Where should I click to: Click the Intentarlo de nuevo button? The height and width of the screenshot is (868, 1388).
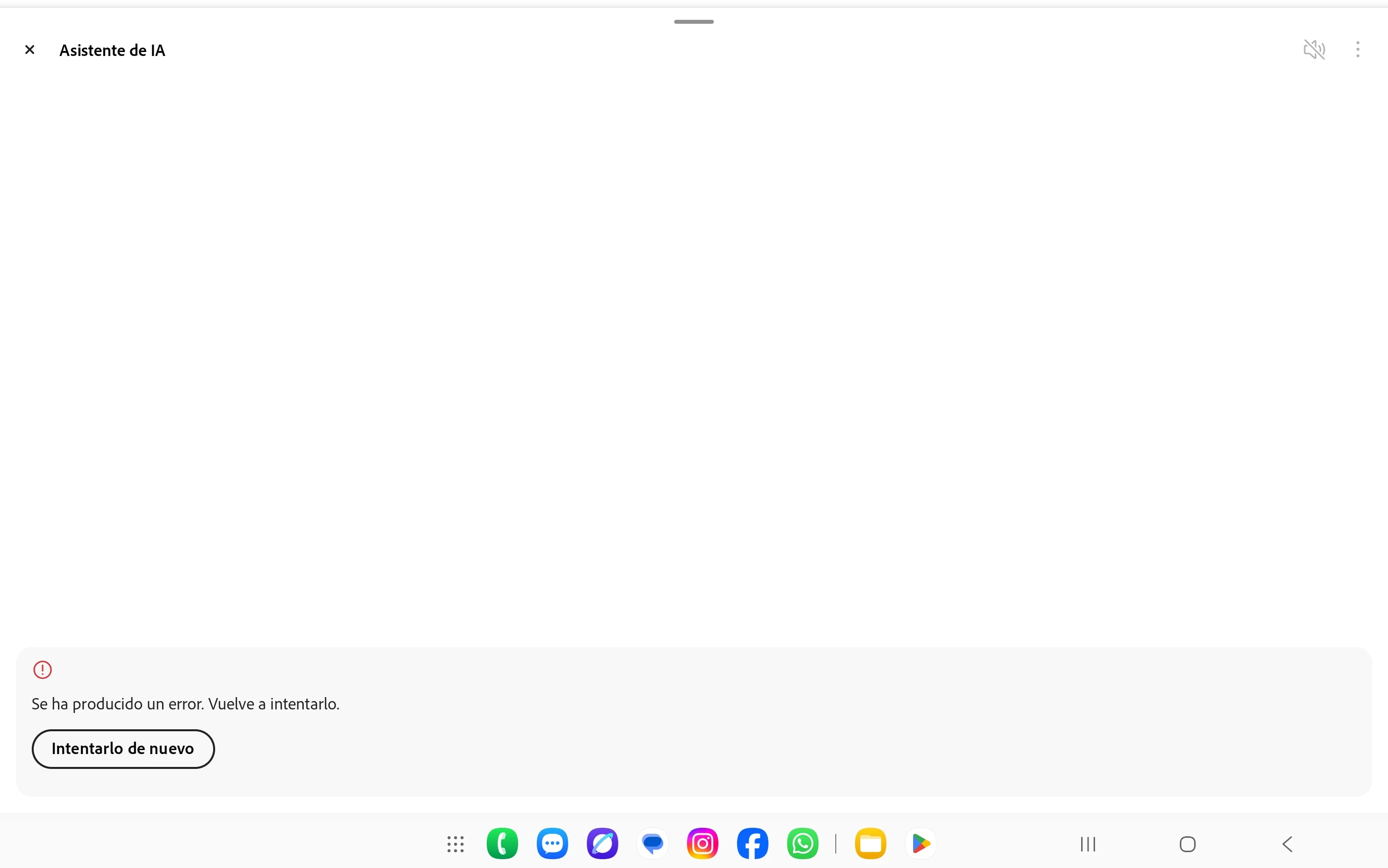click(x=123, y=749)
